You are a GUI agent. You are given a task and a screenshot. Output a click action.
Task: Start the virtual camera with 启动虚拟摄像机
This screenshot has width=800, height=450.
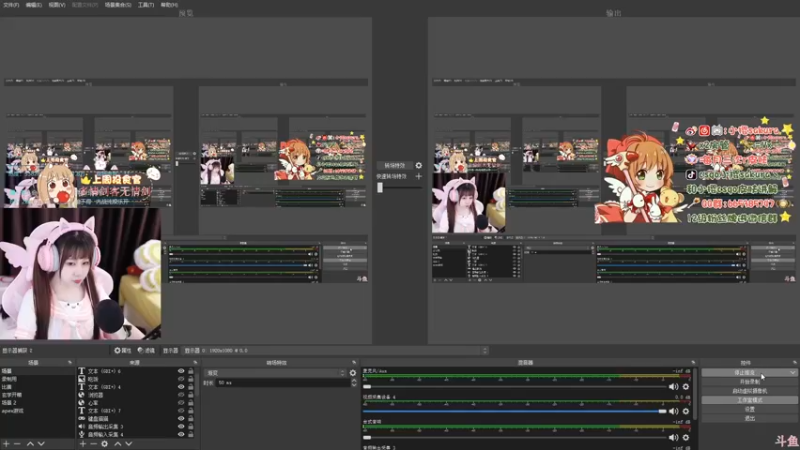click(749, 391)
